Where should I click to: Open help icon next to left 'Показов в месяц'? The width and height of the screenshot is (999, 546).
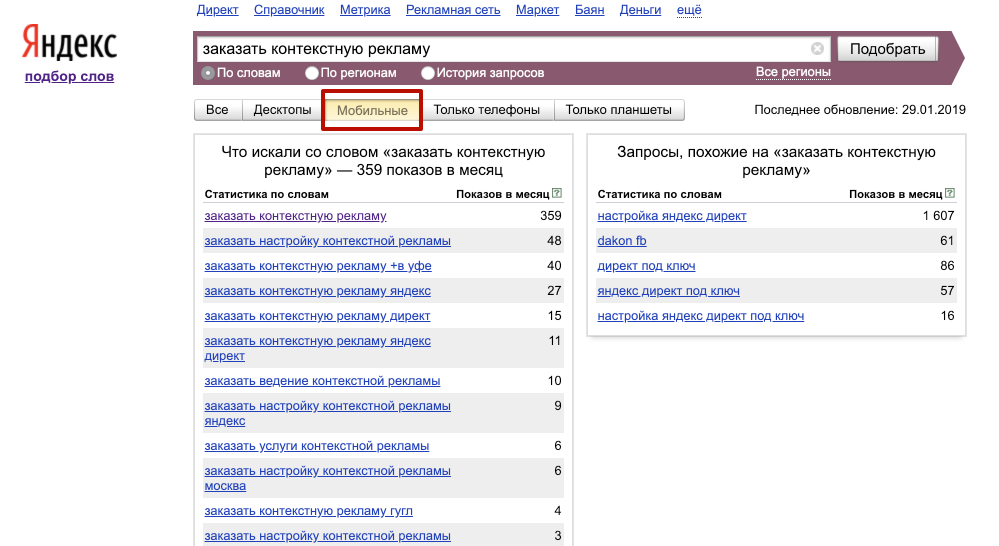pos(557,193)
